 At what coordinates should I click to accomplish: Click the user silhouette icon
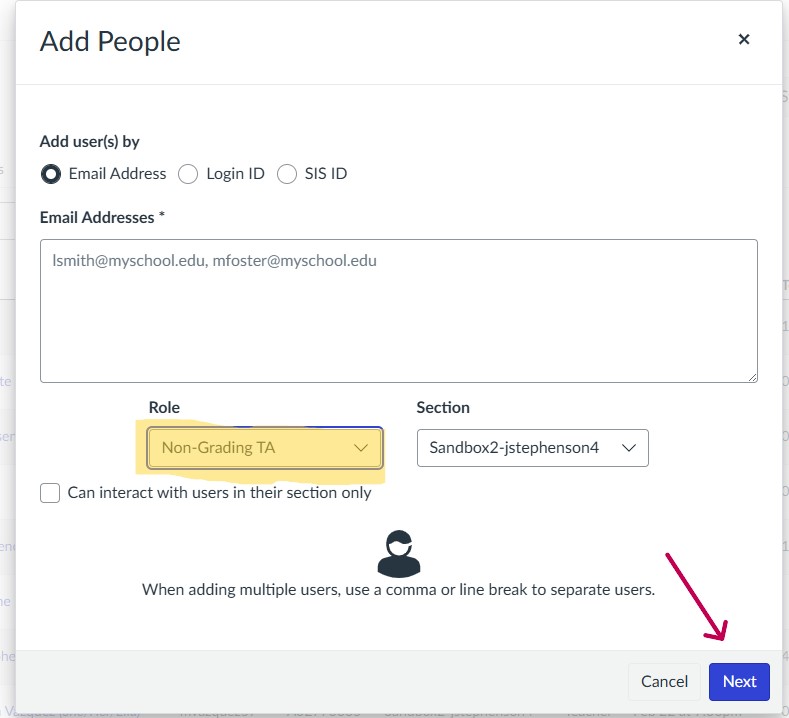399,553
